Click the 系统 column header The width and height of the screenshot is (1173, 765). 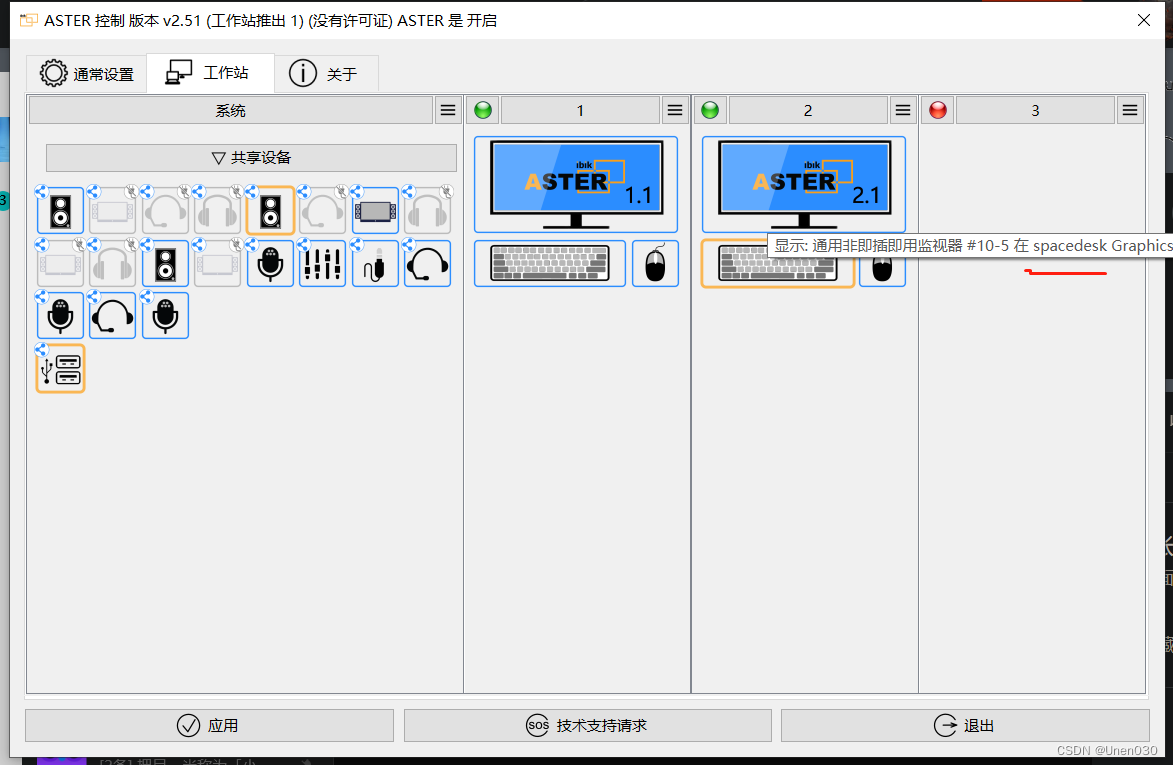click(x=230, y=111)
